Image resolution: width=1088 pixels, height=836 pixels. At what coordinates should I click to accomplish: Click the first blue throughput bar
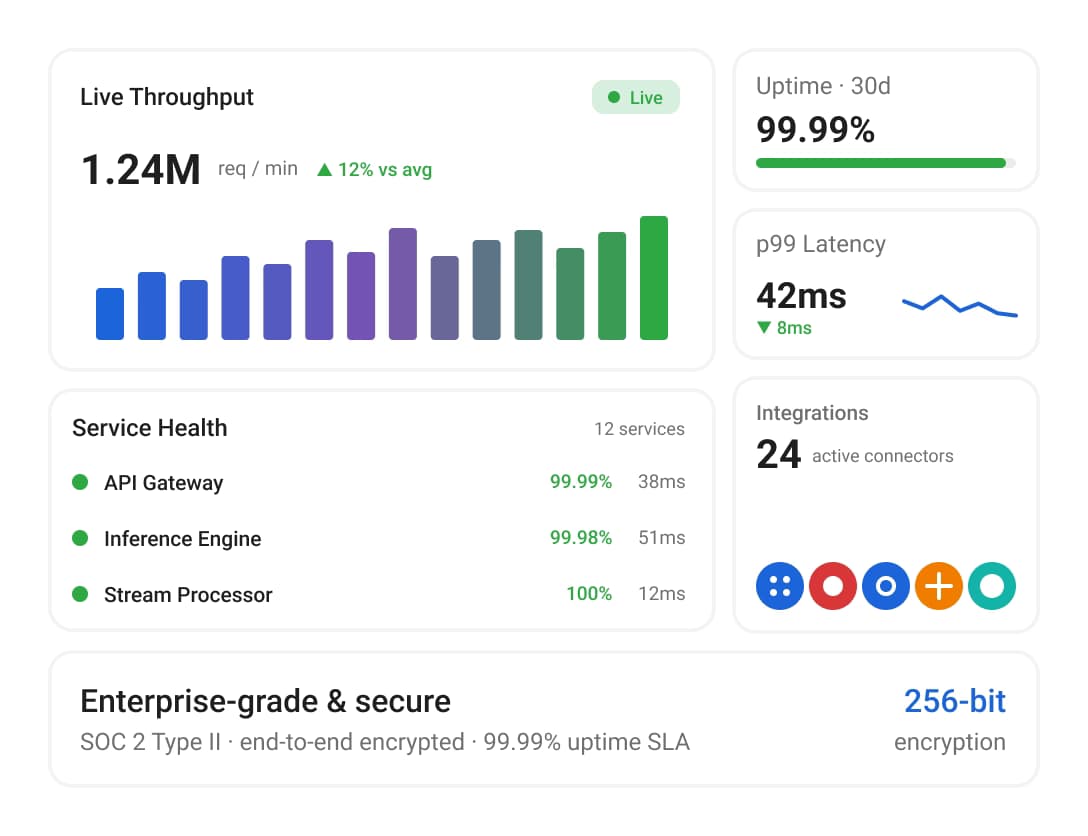pyautogui.click(x=110, y=314)
